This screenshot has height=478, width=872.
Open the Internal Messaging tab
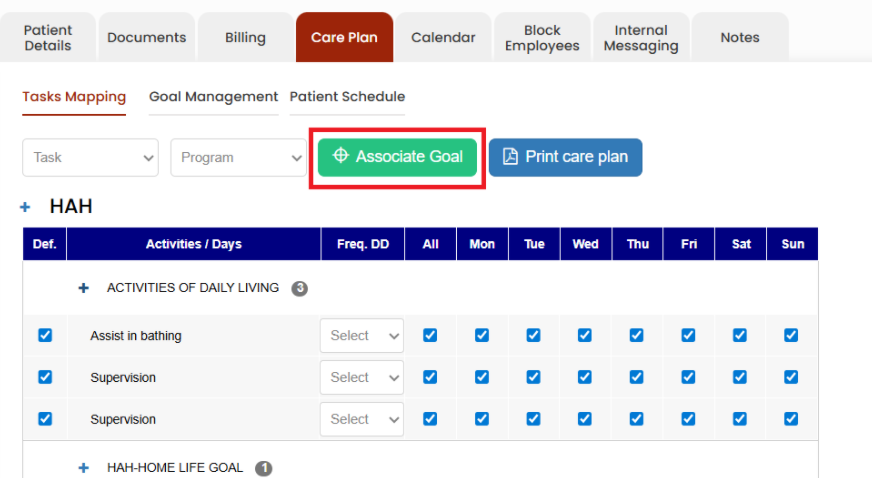tap(641, 37)
